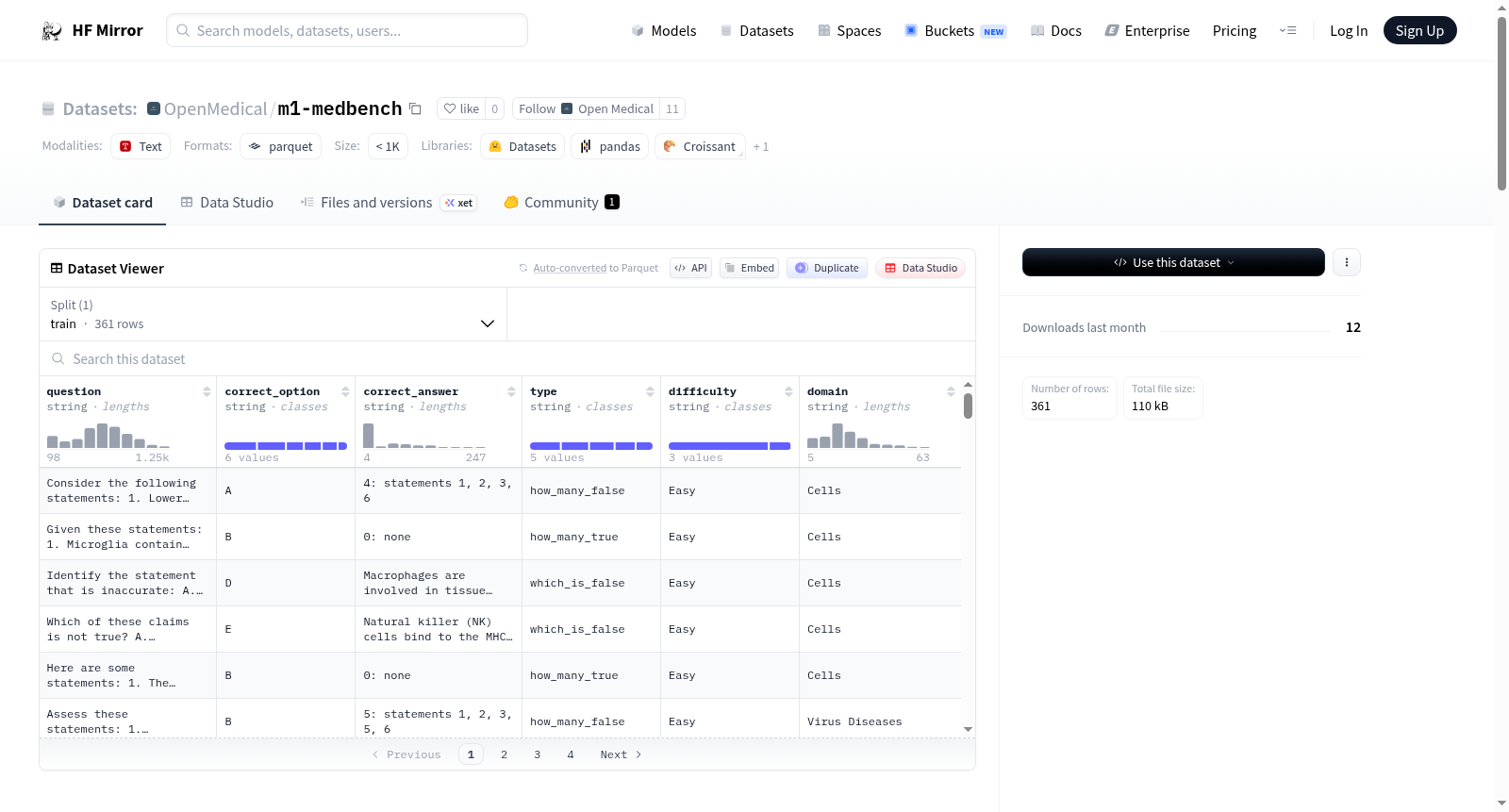Click the 'Natural killer (NK)' answer cell
The height and width of the screenshot is (812, 1509).
click(x=439, y=629)
